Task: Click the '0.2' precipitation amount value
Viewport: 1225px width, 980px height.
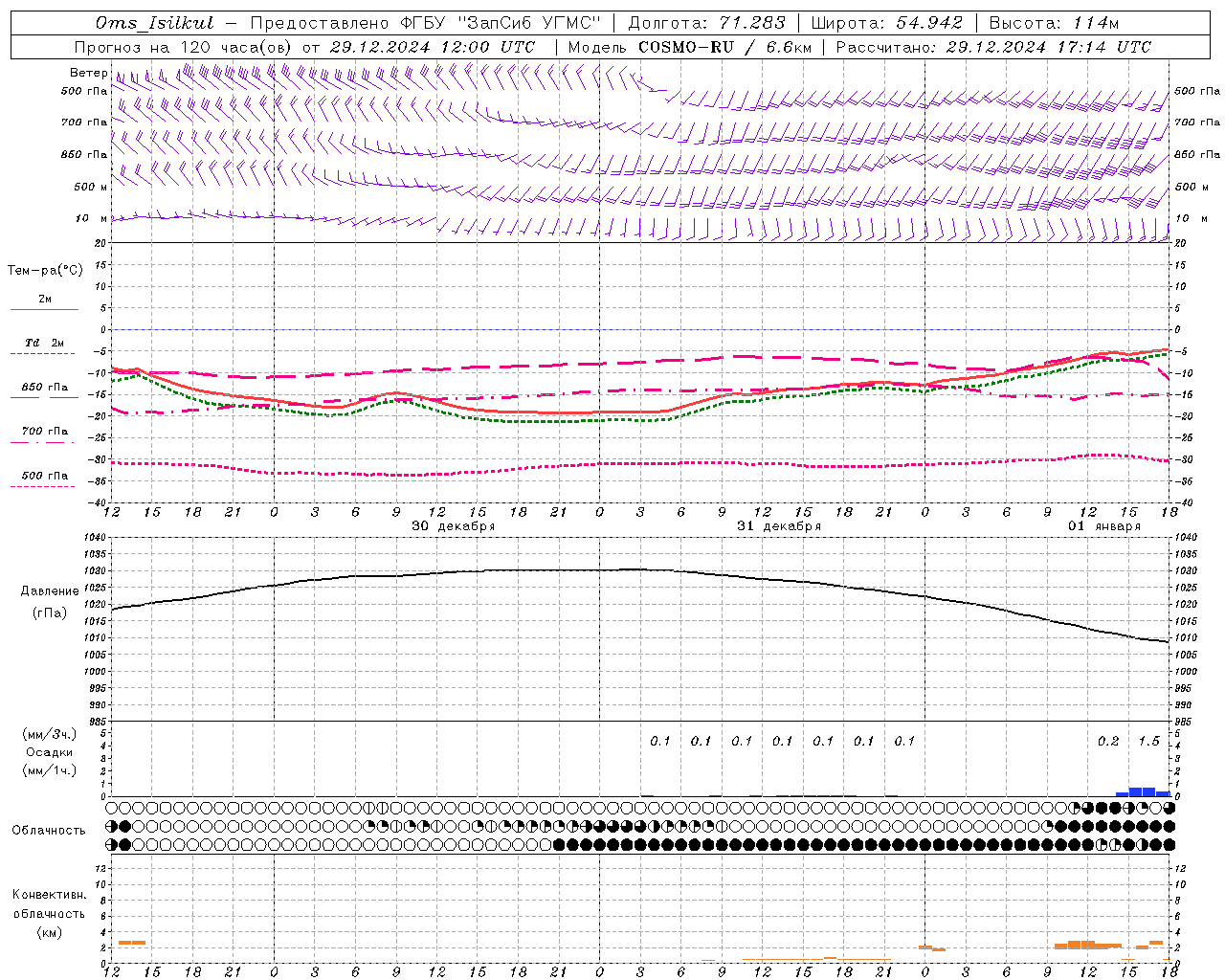Action: click(1108, 742)
